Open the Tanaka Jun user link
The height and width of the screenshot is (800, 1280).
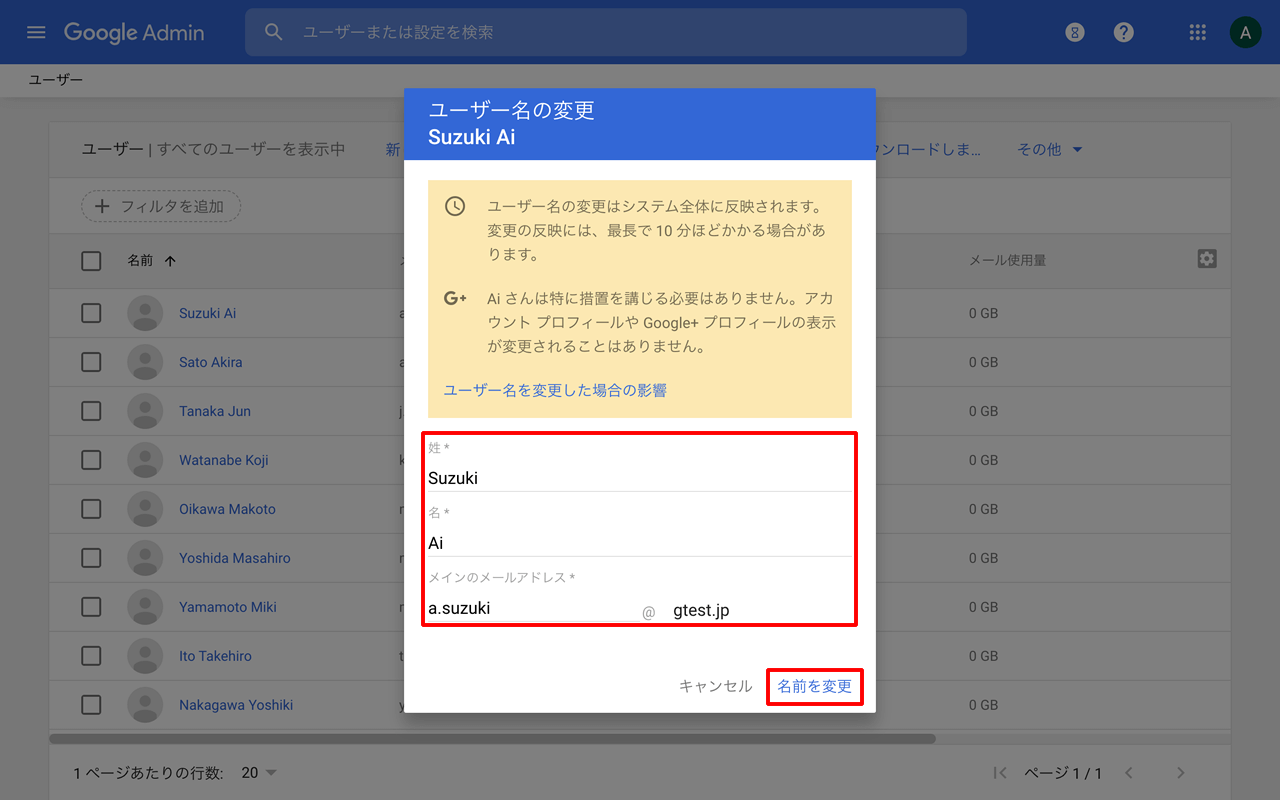[x=215, y=411]
